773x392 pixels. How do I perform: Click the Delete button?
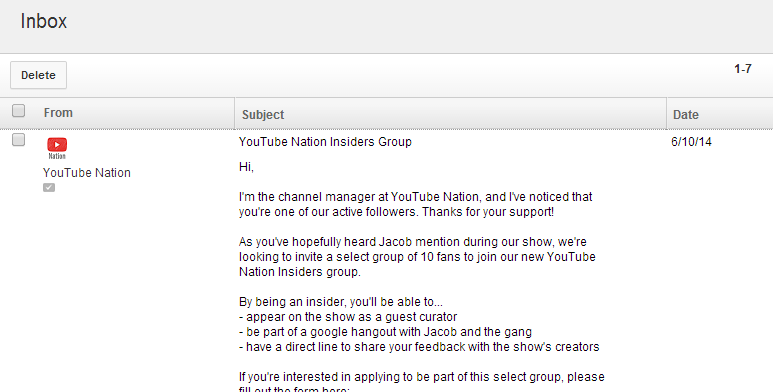[x=38, y=75]
